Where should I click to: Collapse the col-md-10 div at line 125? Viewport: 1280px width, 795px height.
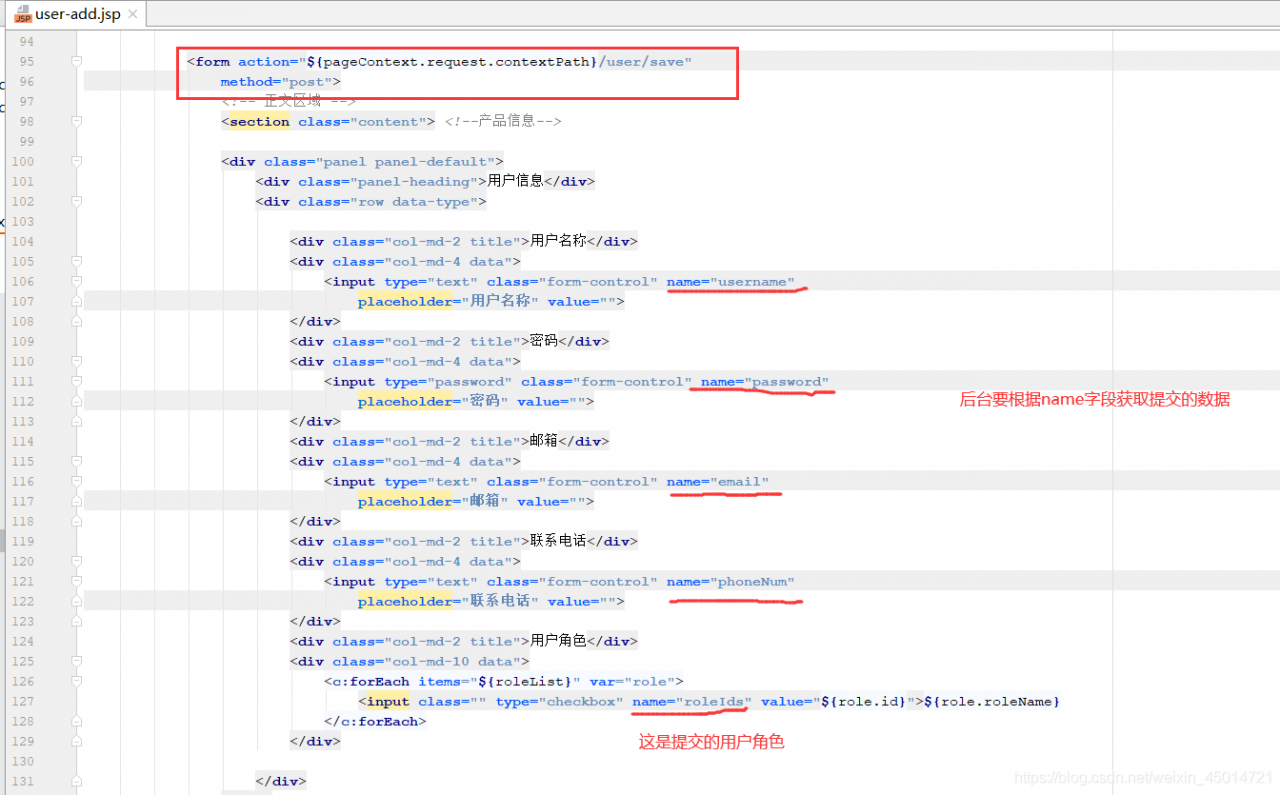pyautogui.click(x=76, y=662)
